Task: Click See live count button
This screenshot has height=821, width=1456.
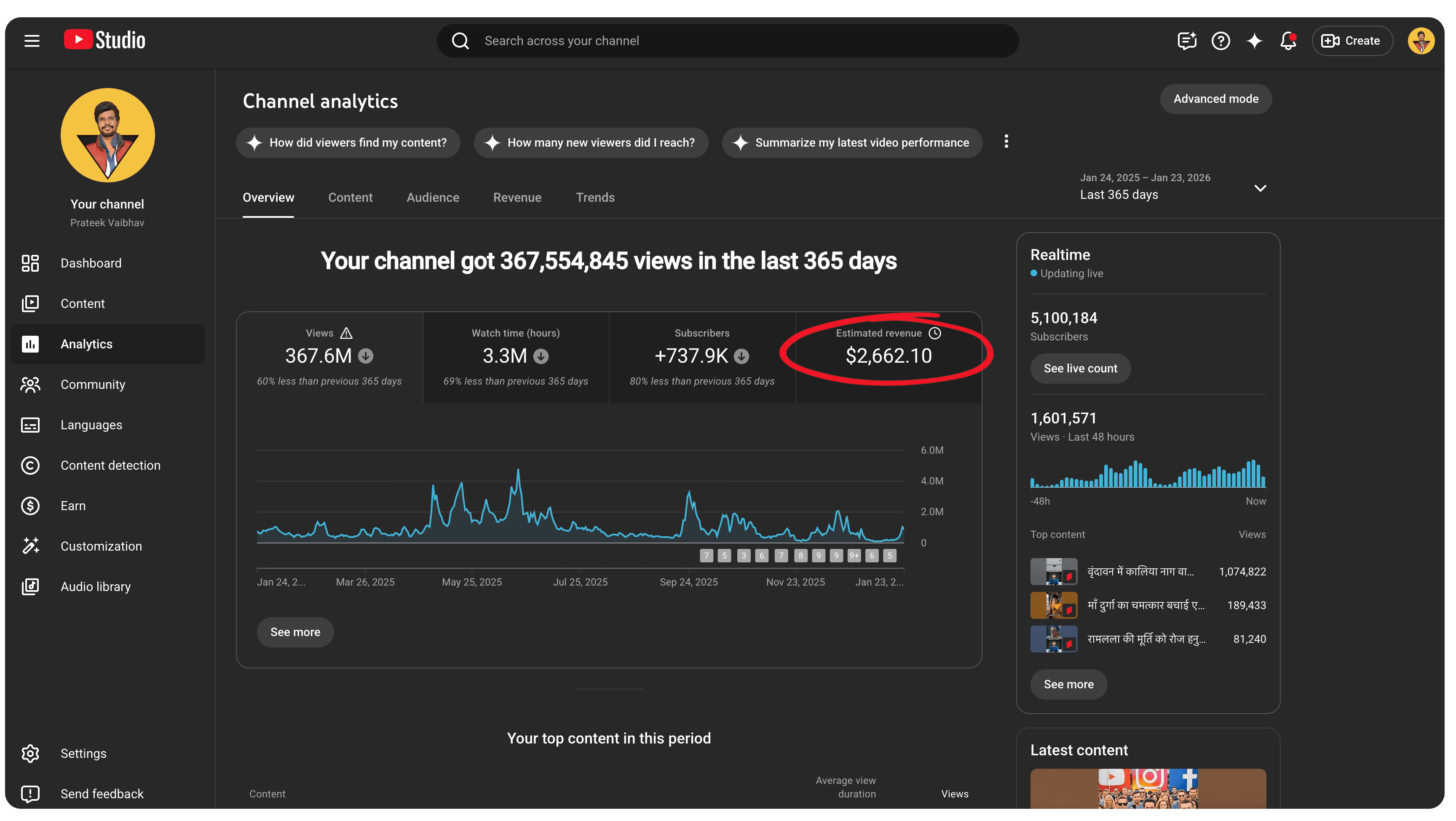Action: [x=1080, y=368]
